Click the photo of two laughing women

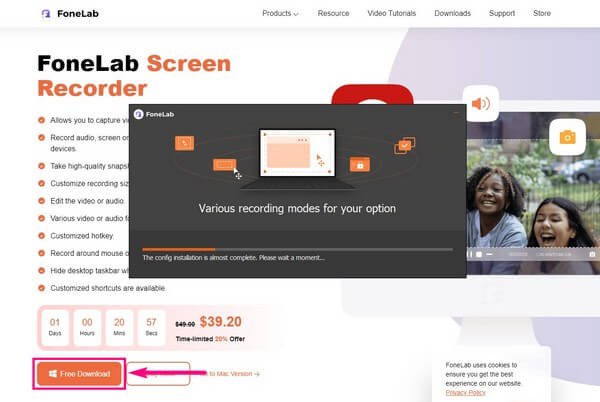click(x=533, y=193)
